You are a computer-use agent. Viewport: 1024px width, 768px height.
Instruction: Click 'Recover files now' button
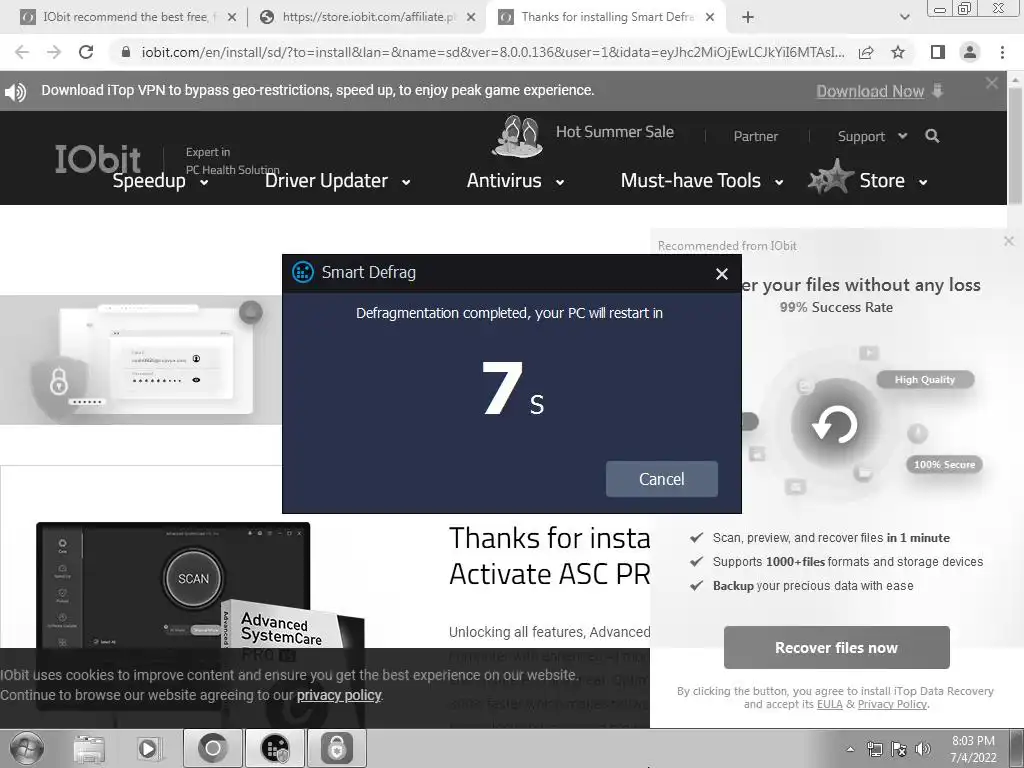click(x=837, y=647)
